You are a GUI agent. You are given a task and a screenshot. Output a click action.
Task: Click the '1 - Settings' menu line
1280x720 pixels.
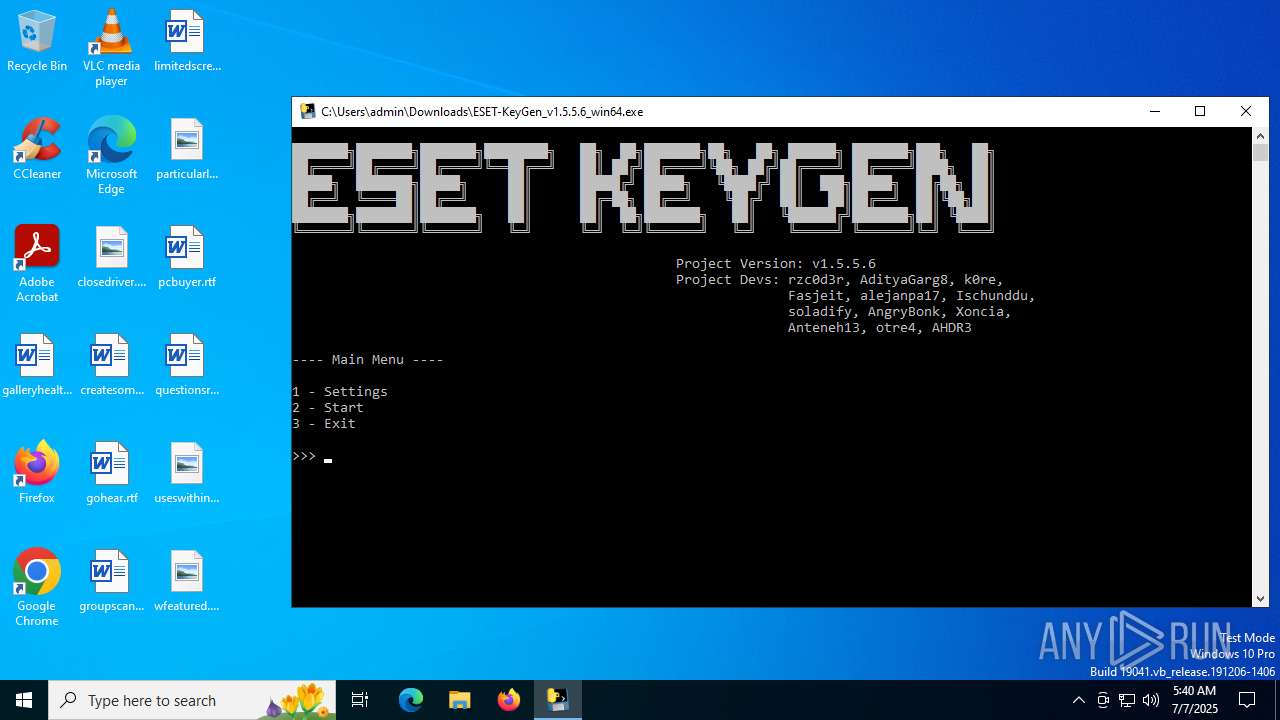click(340, 391)
